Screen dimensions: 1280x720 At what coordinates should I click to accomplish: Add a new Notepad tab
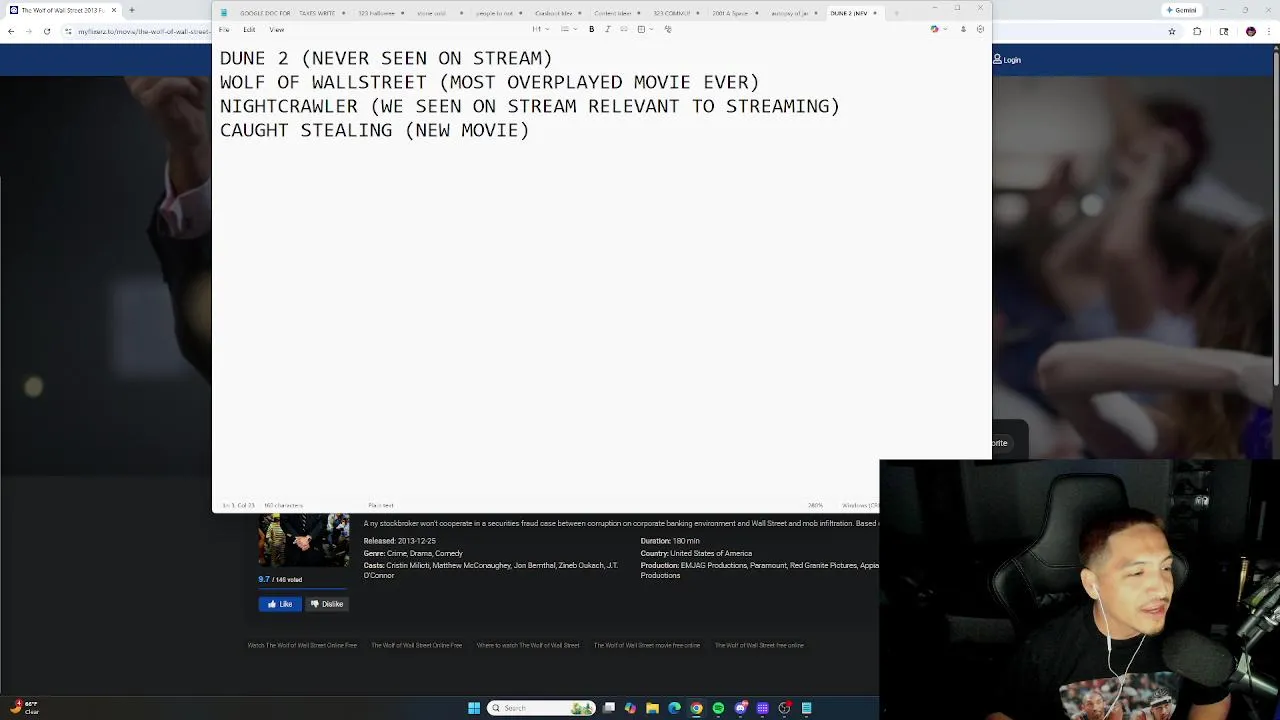[x=896, y=13]
